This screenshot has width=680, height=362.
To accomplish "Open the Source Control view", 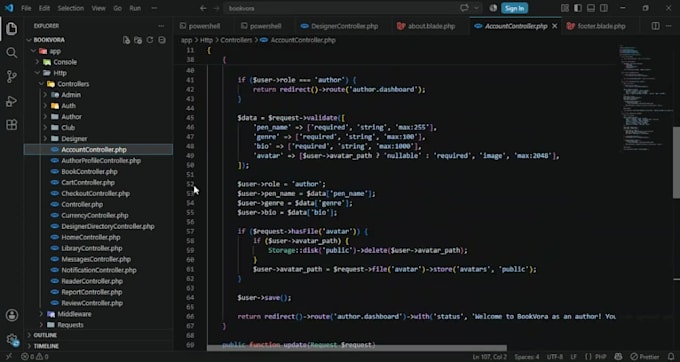I will [x=12, y=77].
